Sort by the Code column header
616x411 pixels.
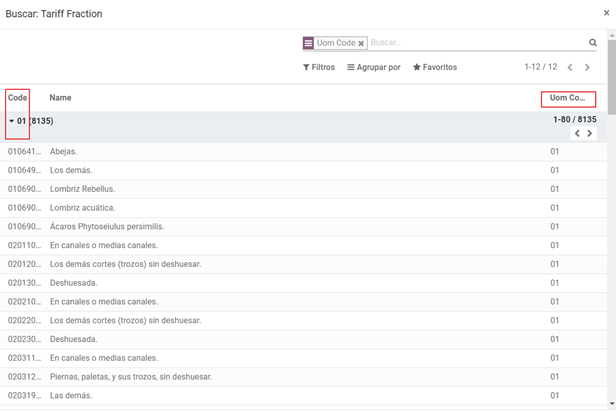point(17,98)
